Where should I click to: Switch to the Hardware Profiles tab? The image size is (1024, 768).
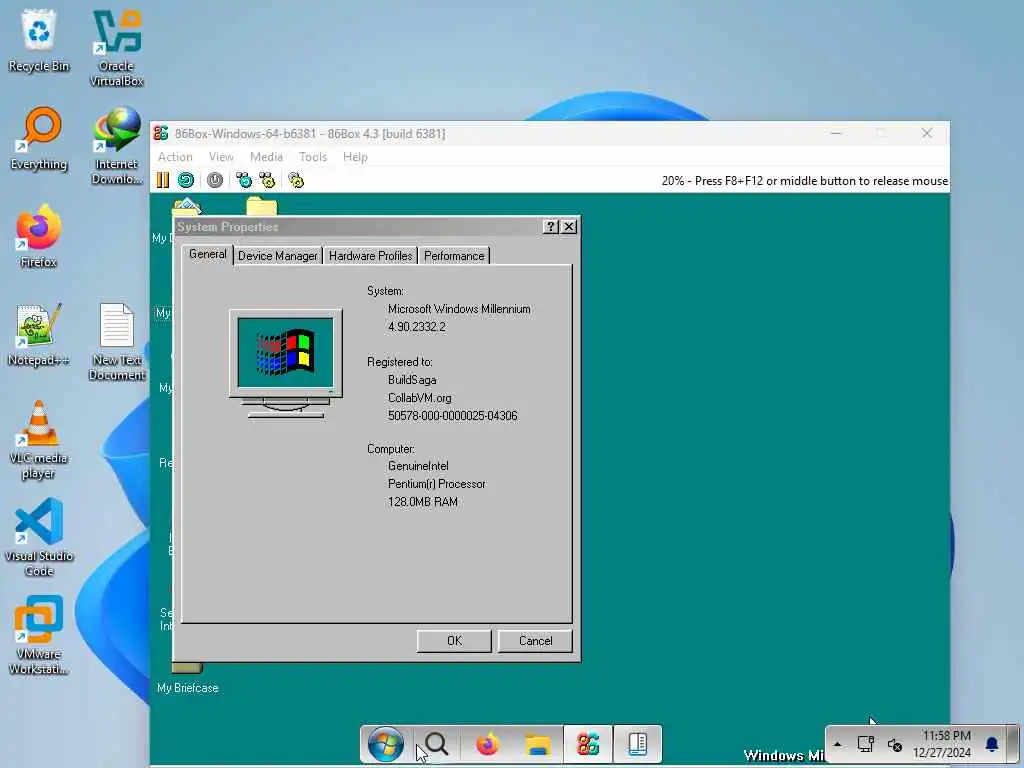[370, 256]
